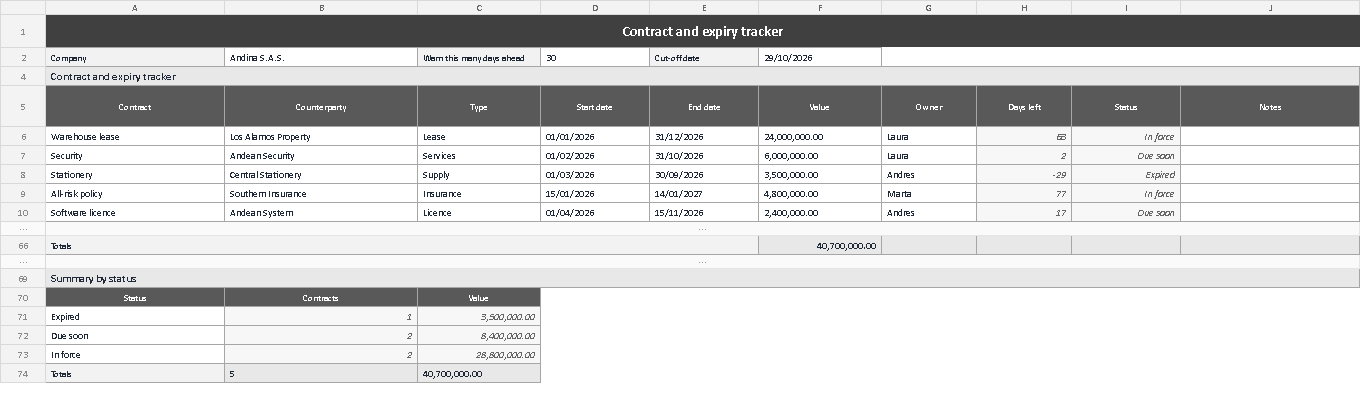Select the days left value '77'
This screenshot has height=395, width=1372.
[1024, 193]
